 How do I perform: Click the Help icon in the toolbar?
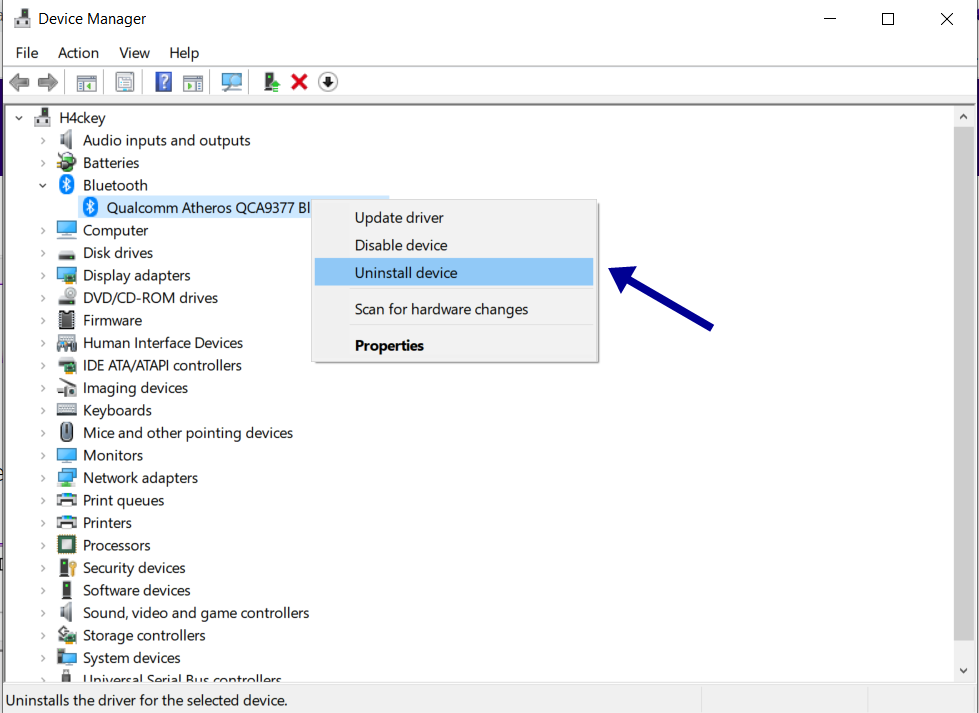tap(162, 81)
